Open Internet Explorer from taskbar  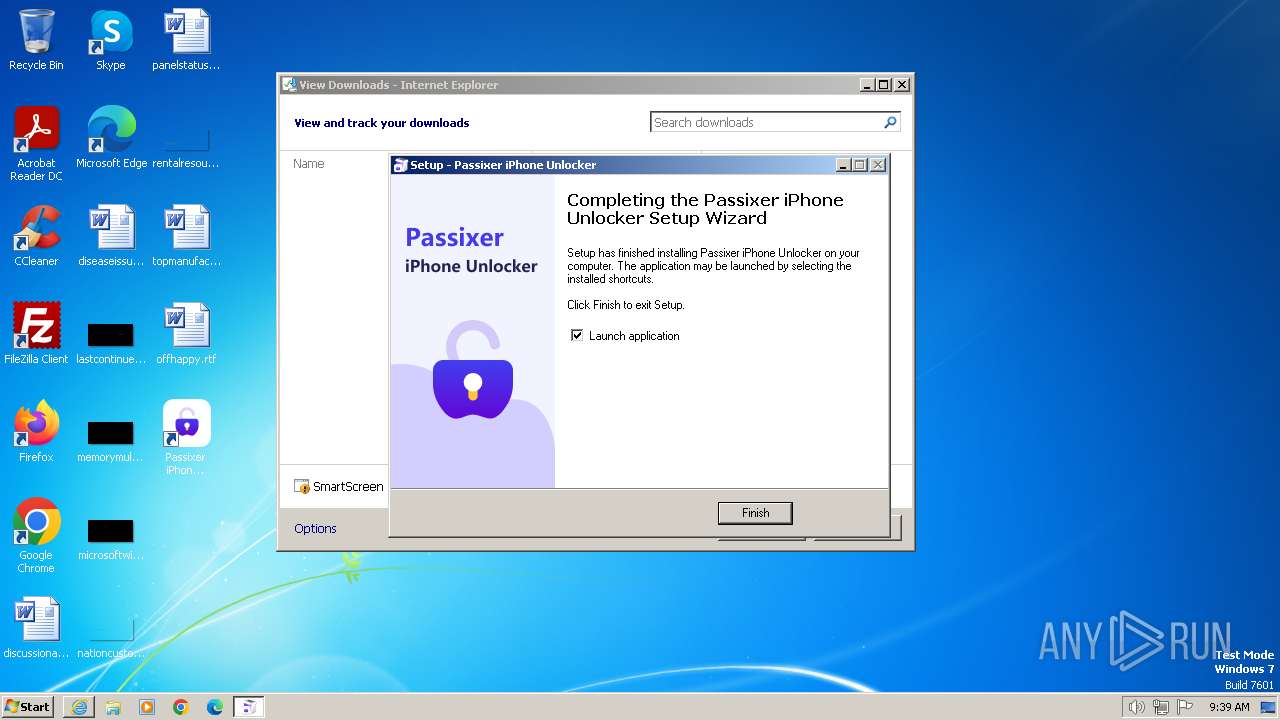coord(79,707)
